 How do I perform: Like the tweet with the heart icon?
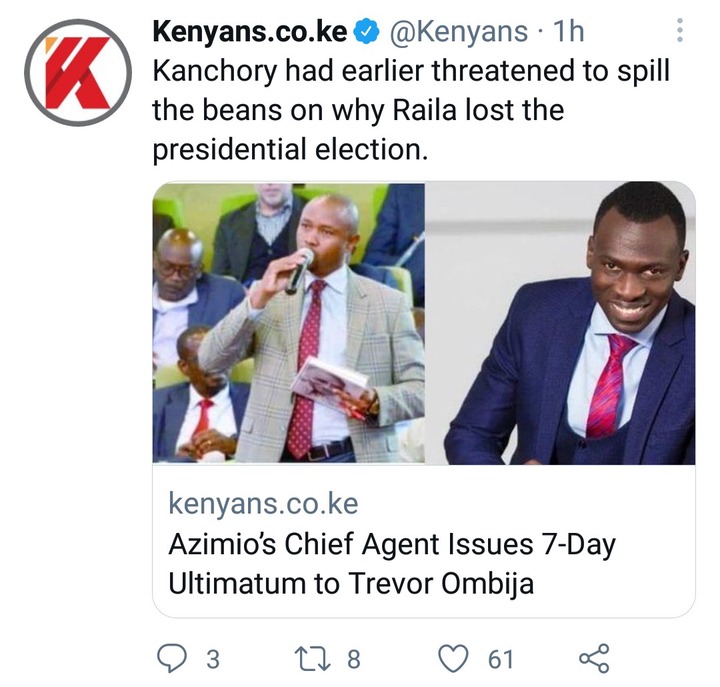[454, 659]
